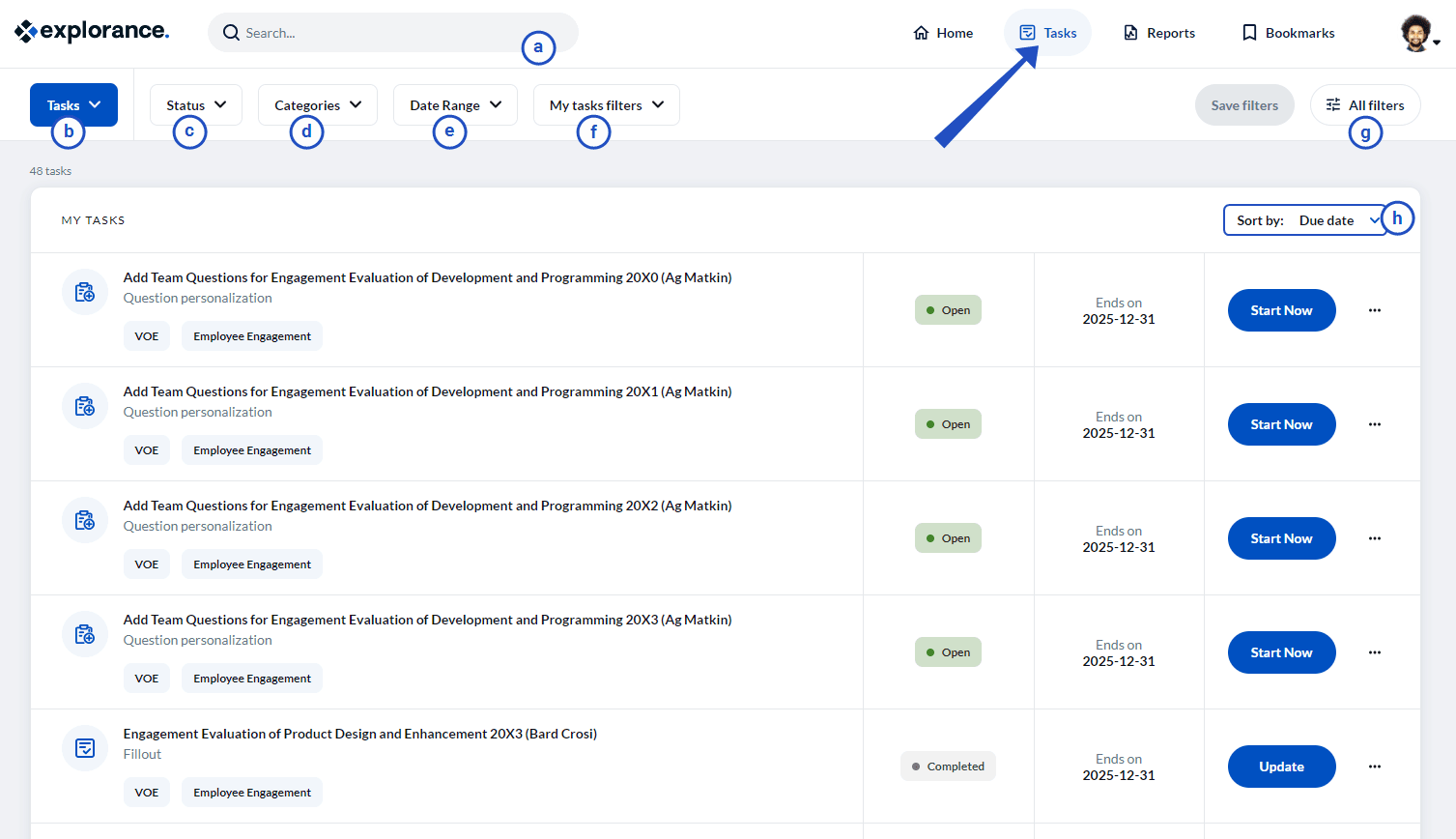Expand the Categories filter dropdown
Screen dimensions: 1456x839
[x=317, y=104]
